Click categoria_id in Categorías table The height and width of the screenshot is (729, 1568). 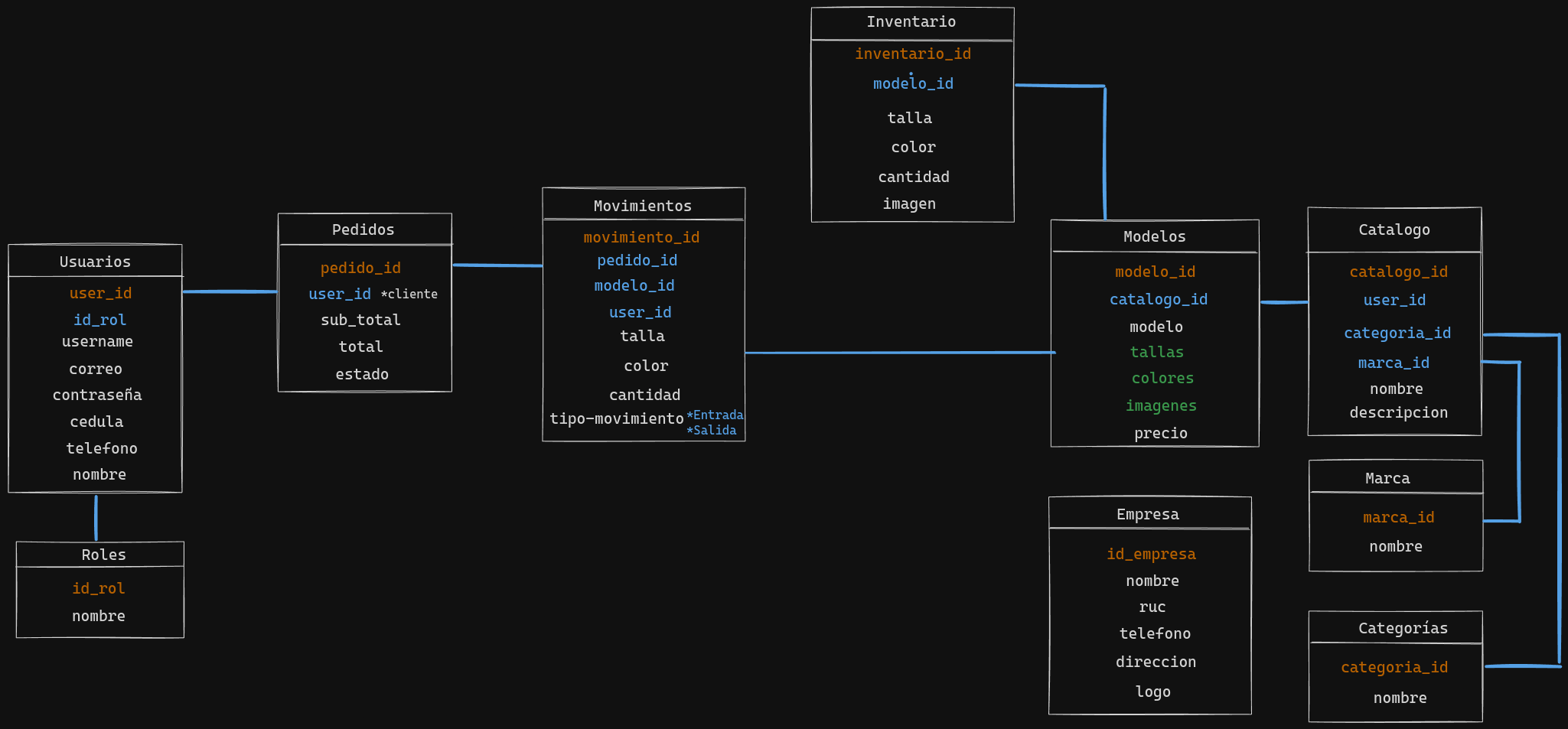pos(1394,667)
